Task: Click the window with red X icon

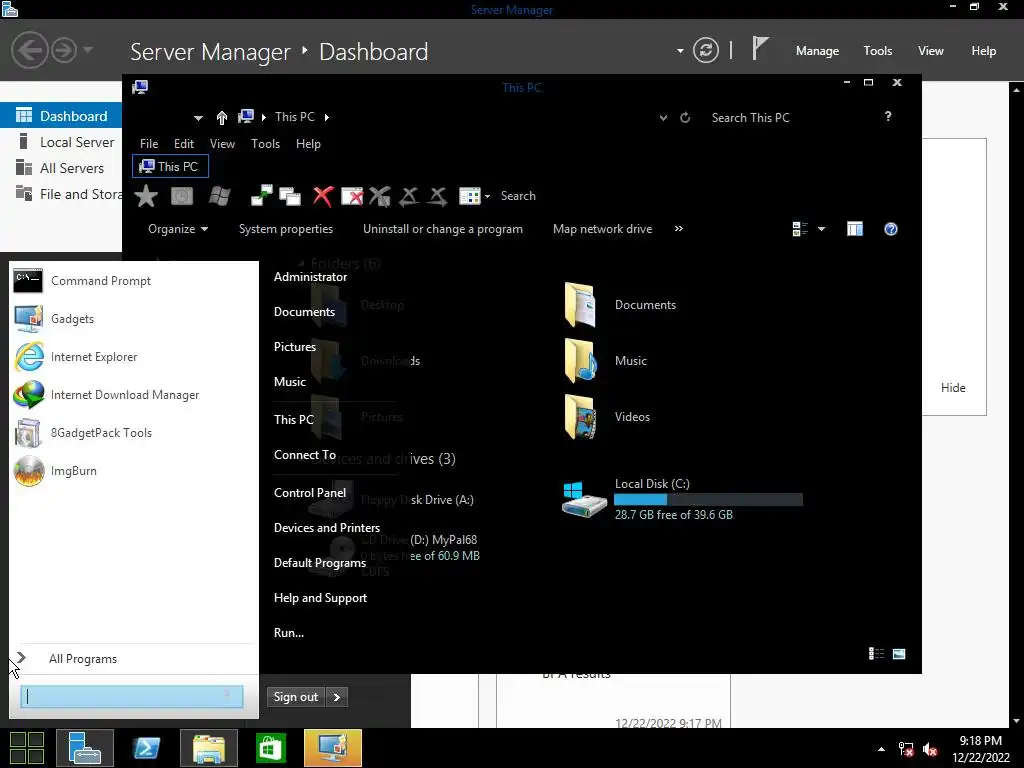Action: click(x=352, y=196)
